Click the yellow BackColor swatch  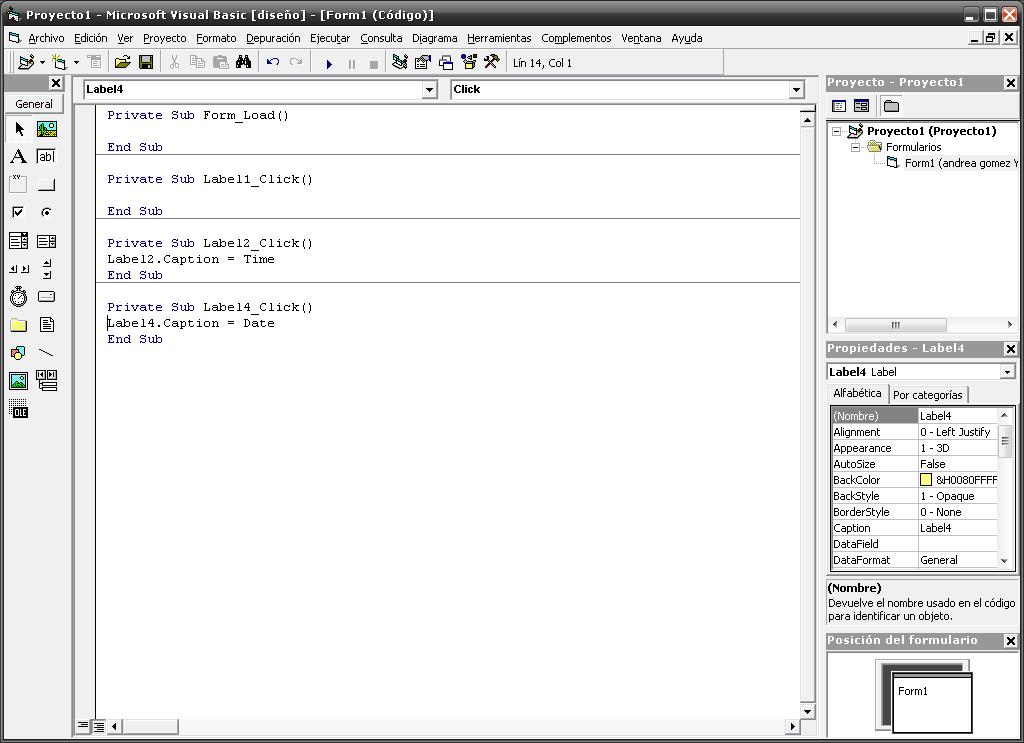pyautogui.click(x=927, y=479)
